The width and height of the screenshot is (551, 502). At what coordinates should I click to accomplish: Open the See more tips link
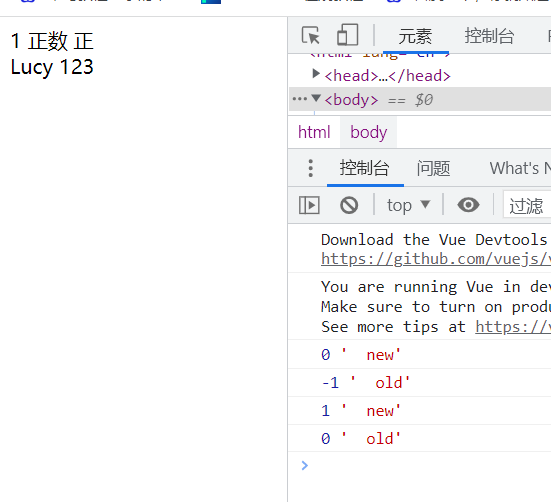point(513,327)
